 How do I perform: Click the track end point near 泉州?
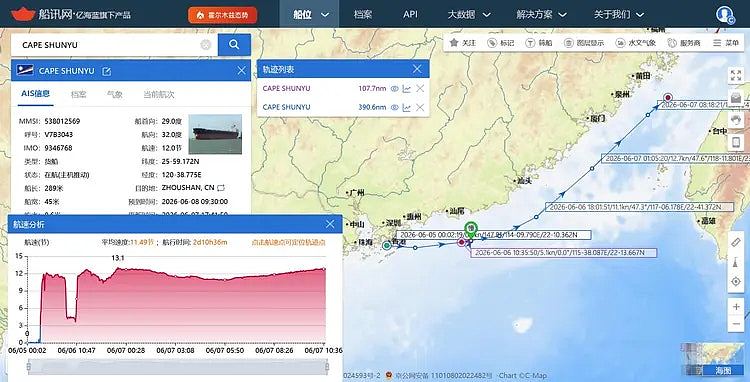[668, 98]
